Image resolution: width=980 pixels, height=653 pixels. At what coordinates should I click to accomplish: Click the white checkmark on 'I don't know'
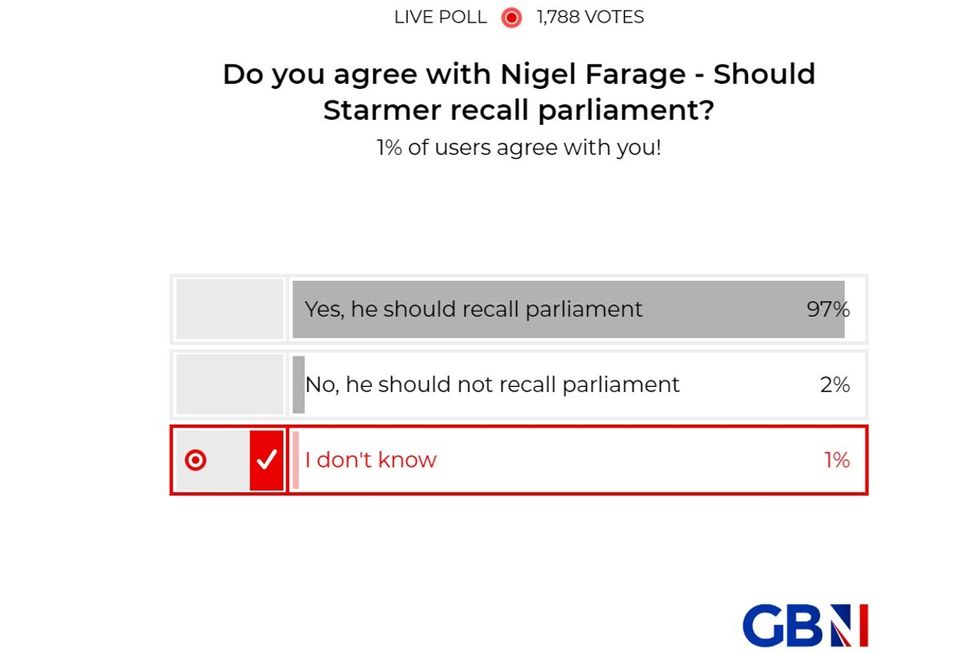[x=266, y=459]
